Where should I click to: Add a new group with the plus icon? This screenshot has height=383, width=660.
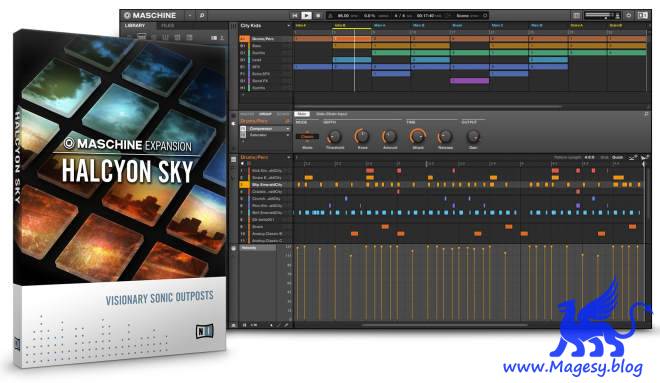pyautogui.click(x=243, y=95)
